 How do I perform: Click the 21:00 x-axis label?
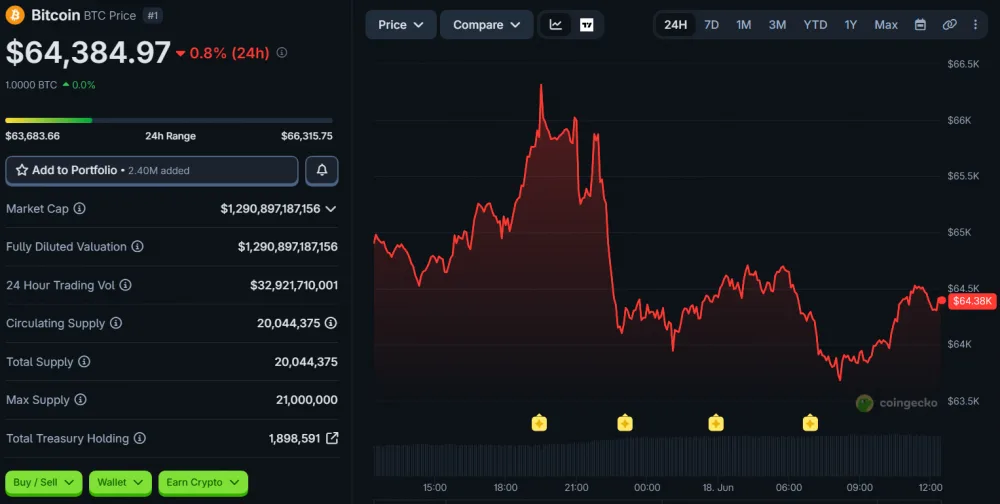coord(577,487)
